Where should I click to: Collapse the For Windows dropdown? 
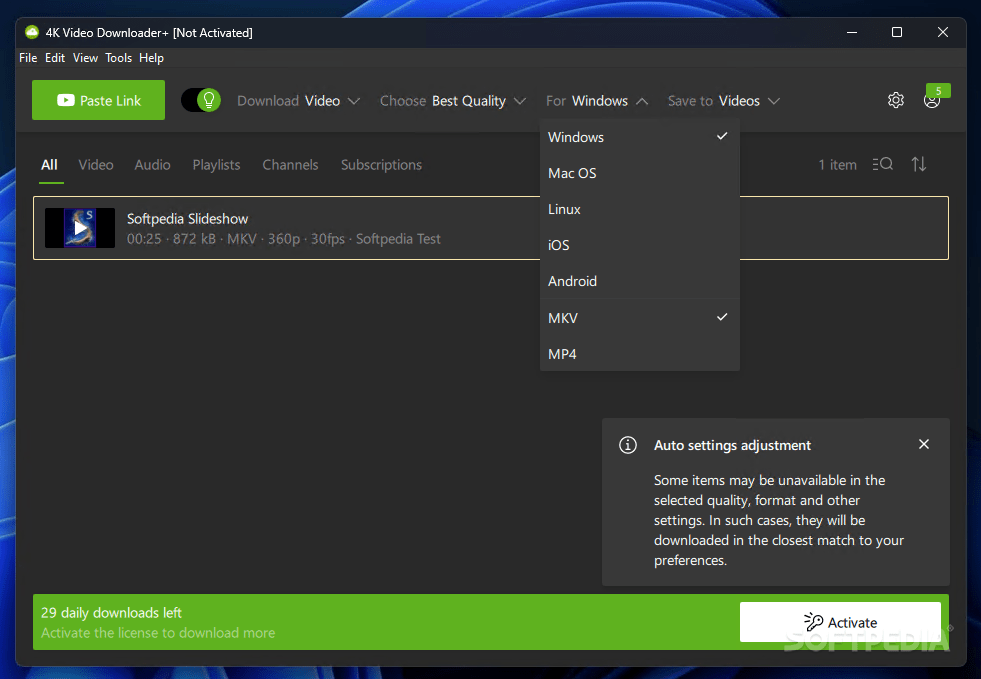point(596,101)
